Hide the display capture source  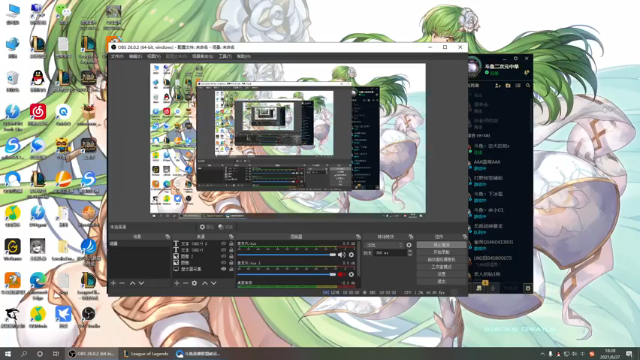point(223,269)
